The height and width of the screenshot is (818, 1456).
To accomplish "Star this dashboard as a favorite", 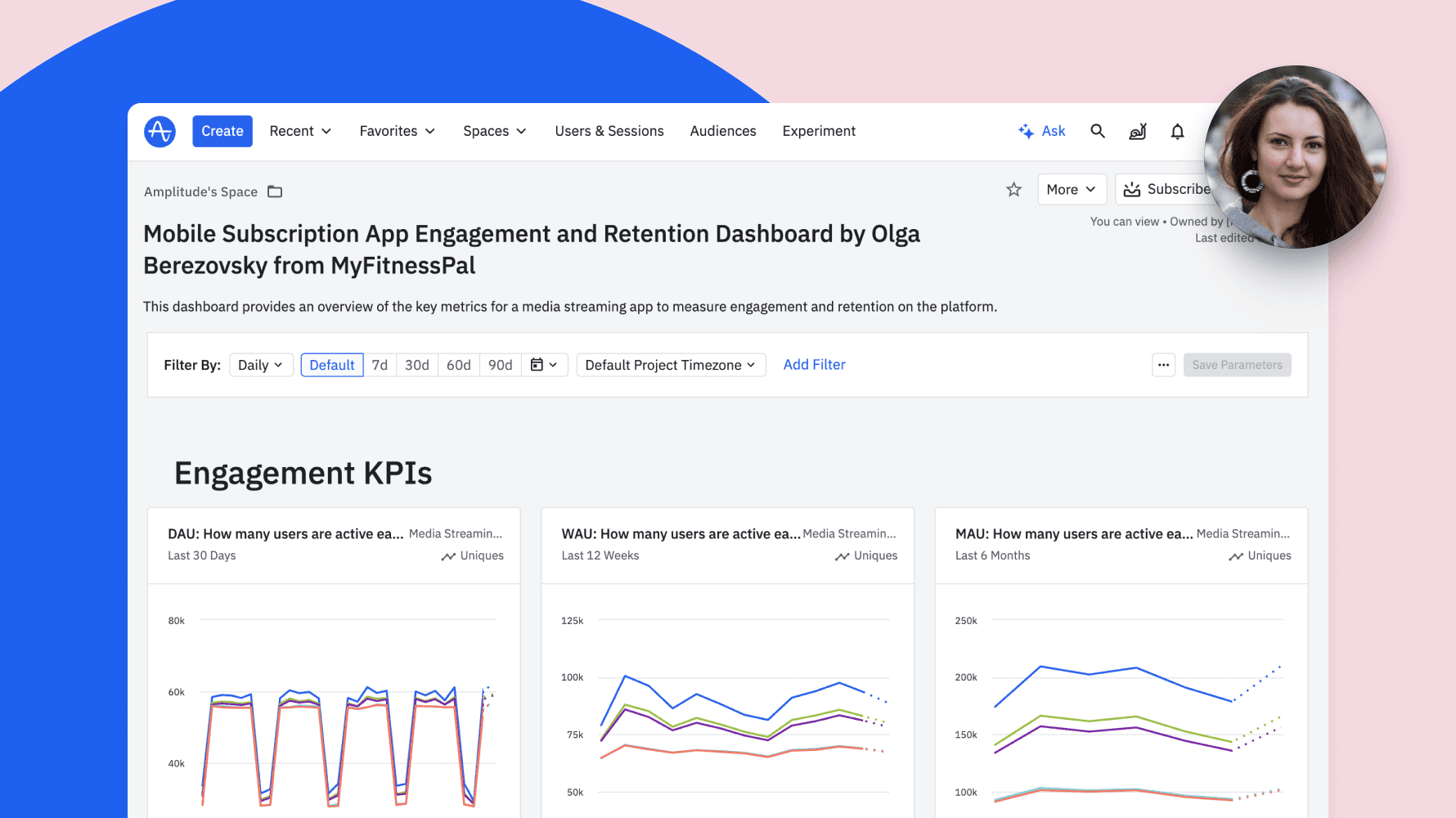I will coord(1013,189).
